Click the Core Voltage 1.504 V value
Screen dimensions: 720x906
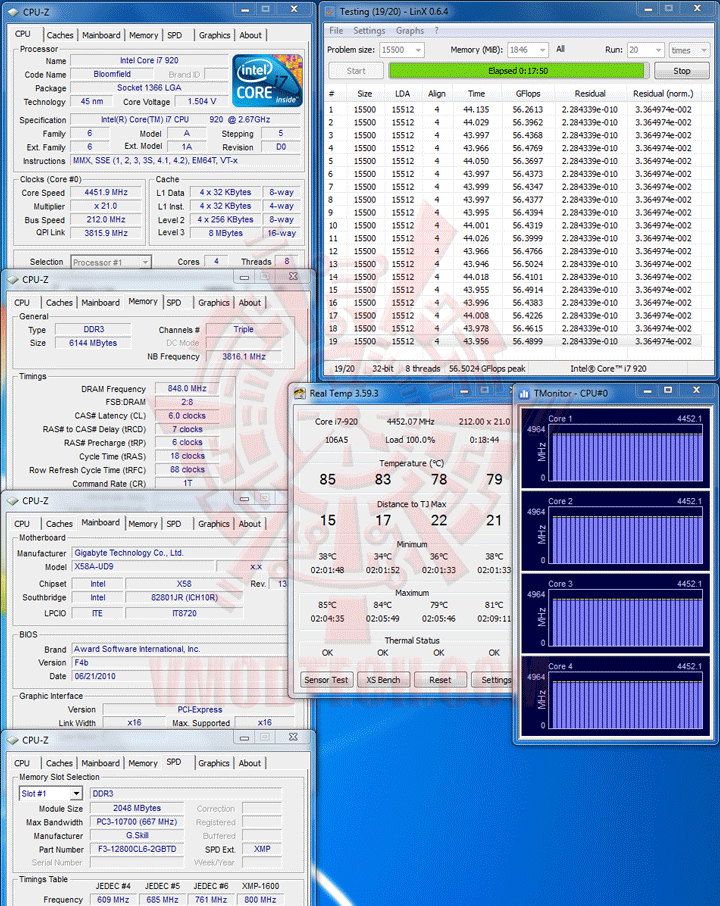[x=202, y=101]
